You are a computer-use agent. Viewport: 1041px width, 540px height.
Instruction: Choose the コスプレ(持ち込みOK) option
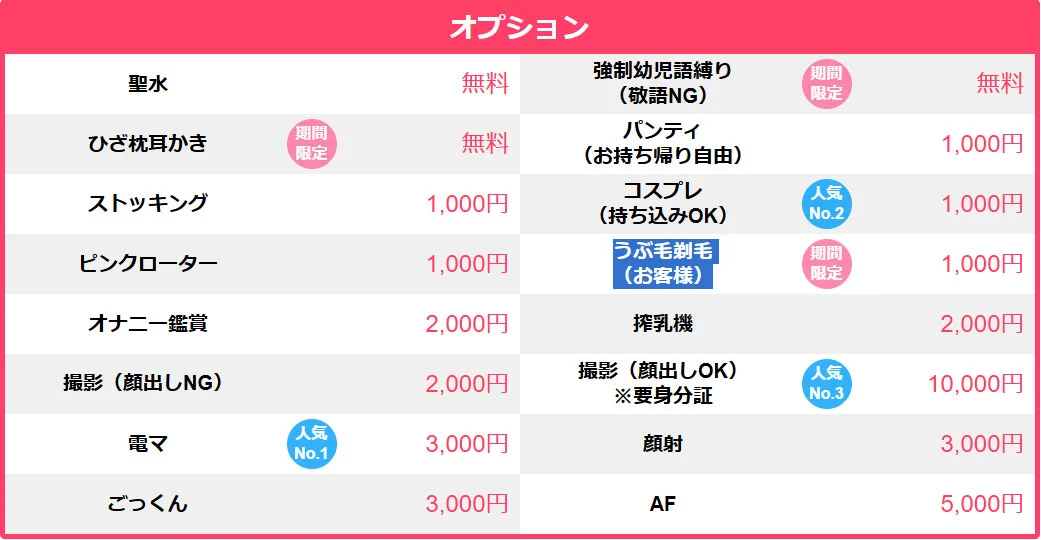[x=663, y=203]
